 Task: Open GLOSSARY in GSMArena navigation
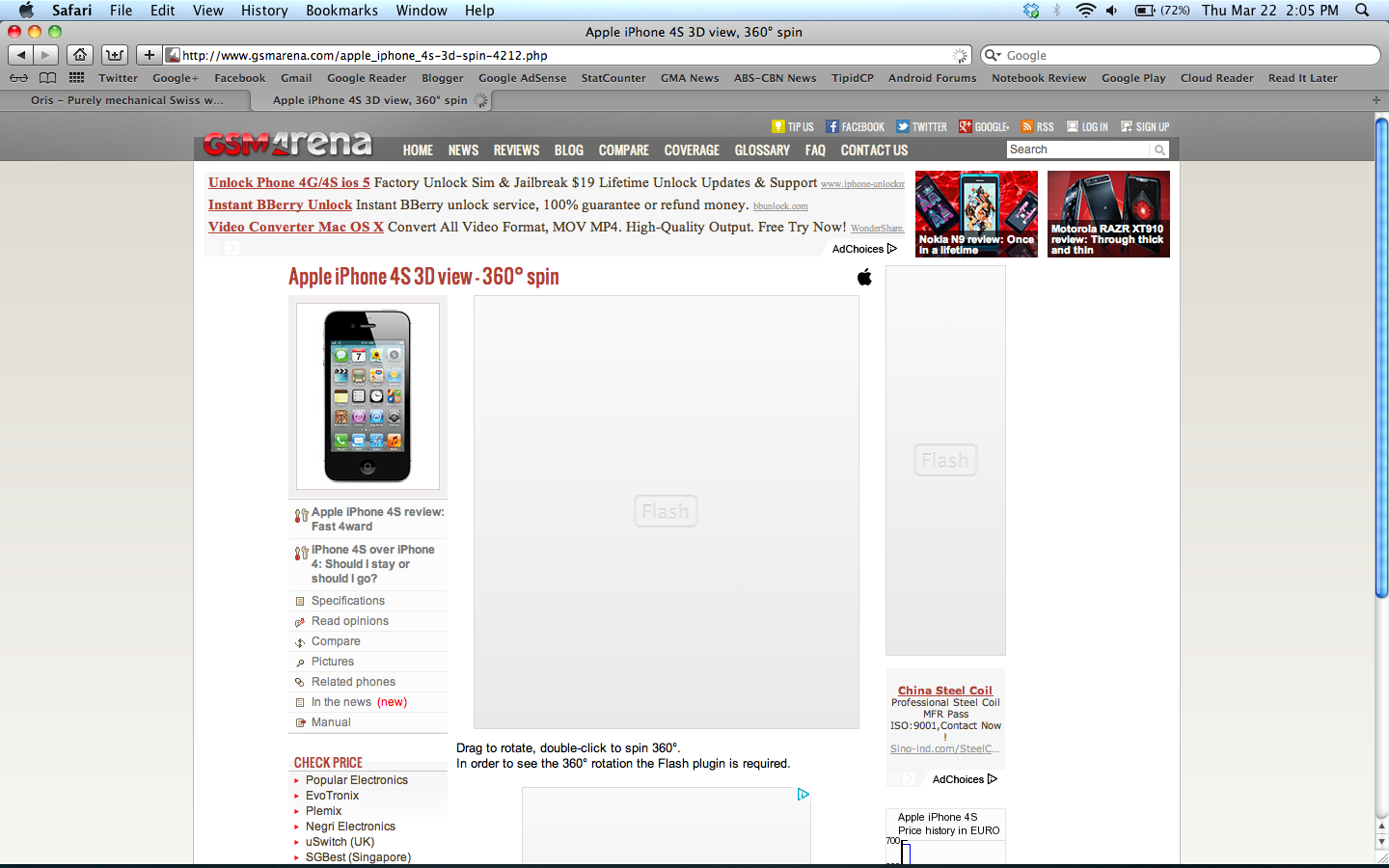pos(762,150)
